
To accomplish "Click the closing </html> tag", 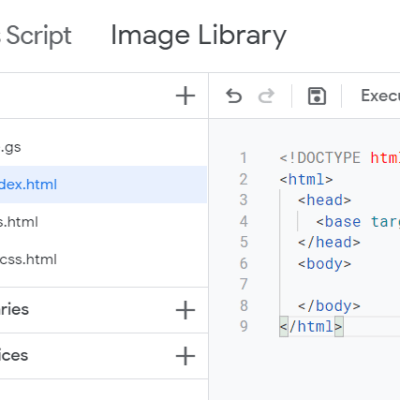I will pos(311,326).
